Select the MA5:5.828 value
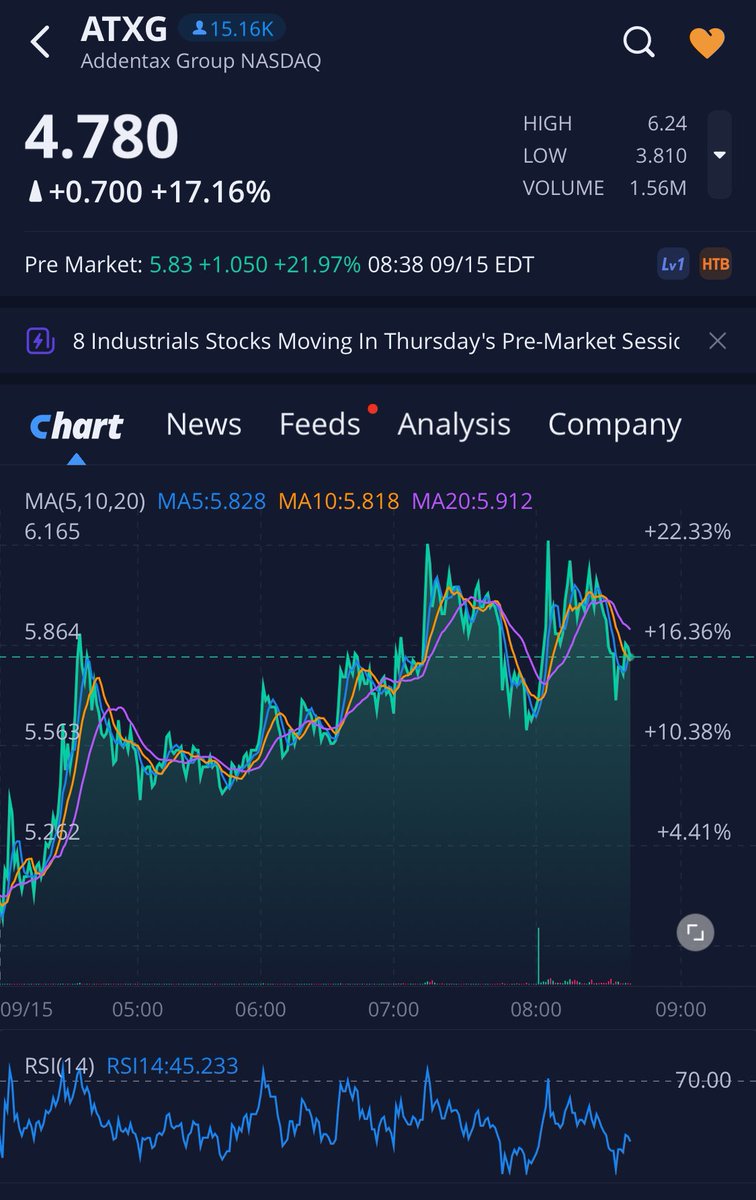 point(212,501)
